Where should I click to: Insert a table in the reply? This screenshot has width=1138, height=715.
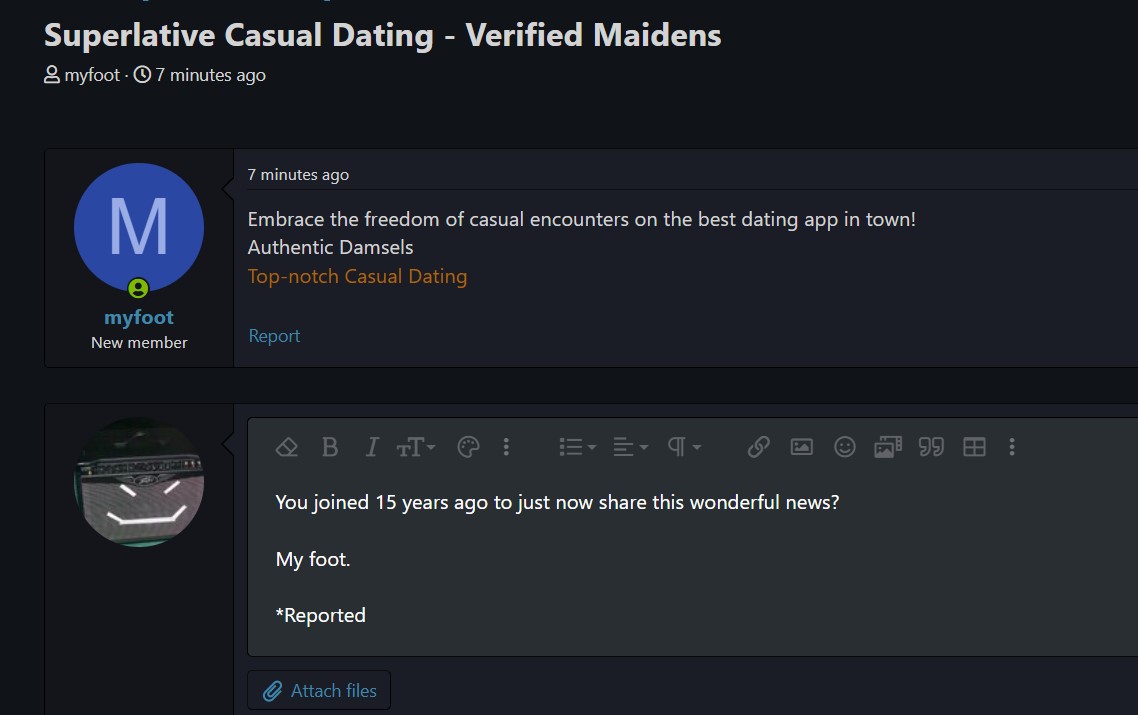tap(974, 447)
